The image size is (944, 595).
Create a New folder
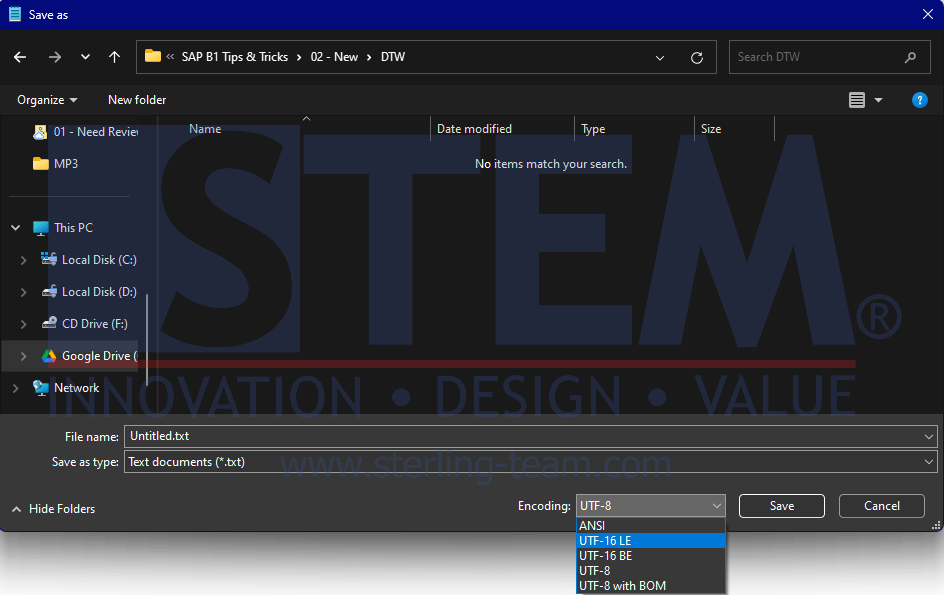137,100
